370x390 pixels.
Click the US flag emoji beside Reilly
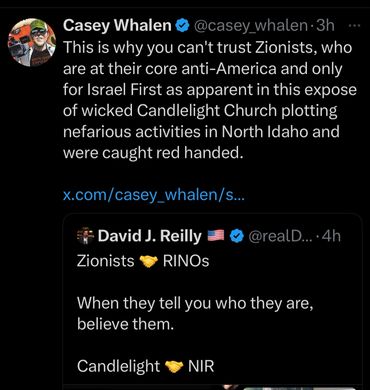(216, 236)
